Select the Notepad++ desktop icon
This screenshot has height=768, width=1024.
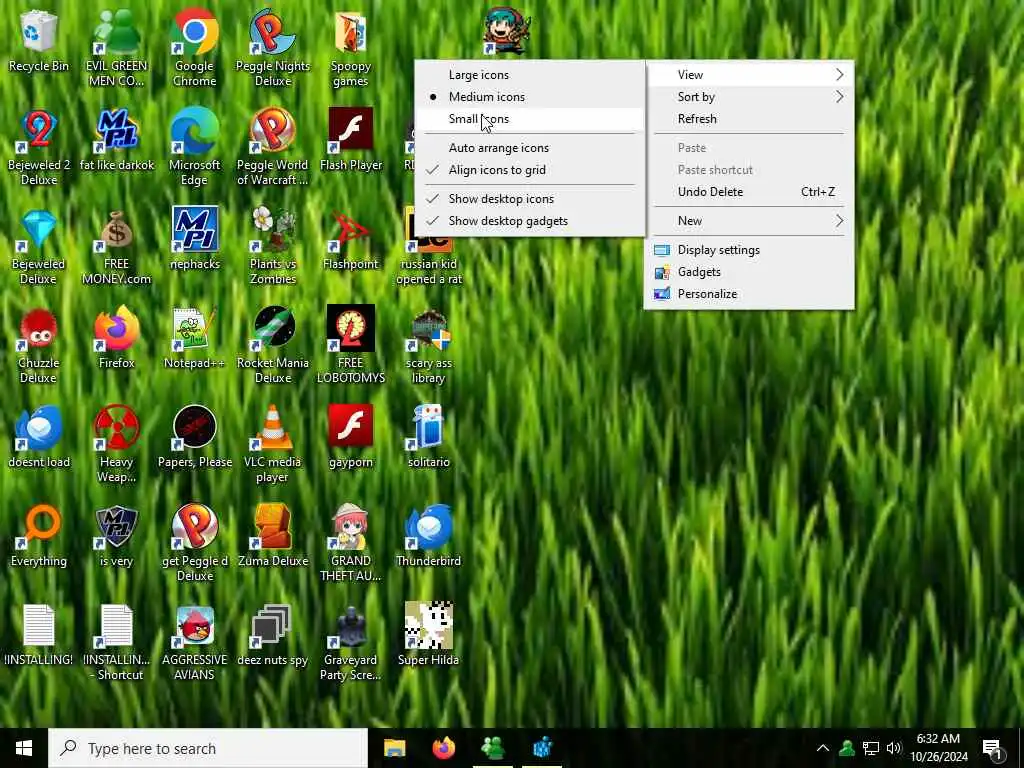pos(195,338)
